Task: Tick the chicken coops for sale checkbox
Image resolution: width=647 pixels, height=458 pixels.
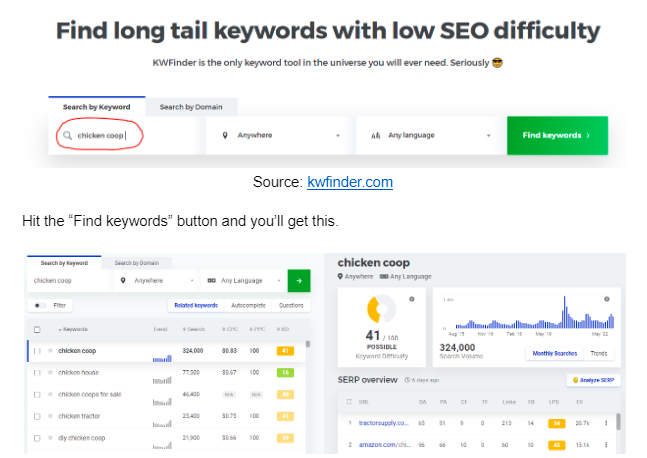Action: click(x=37, y=394)
